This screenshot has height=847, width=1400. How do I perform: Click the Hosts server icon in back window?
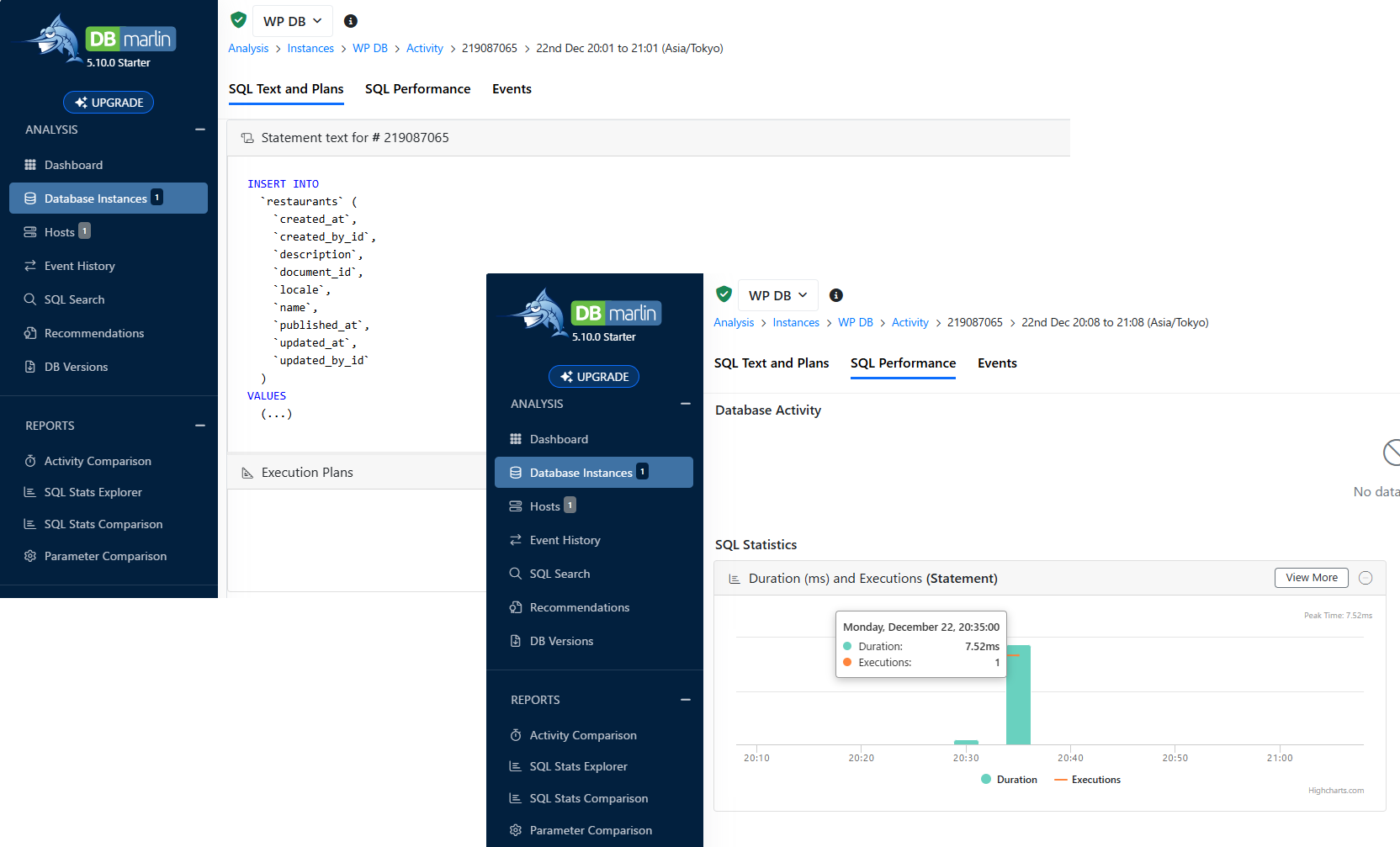(x=30, y=232)
